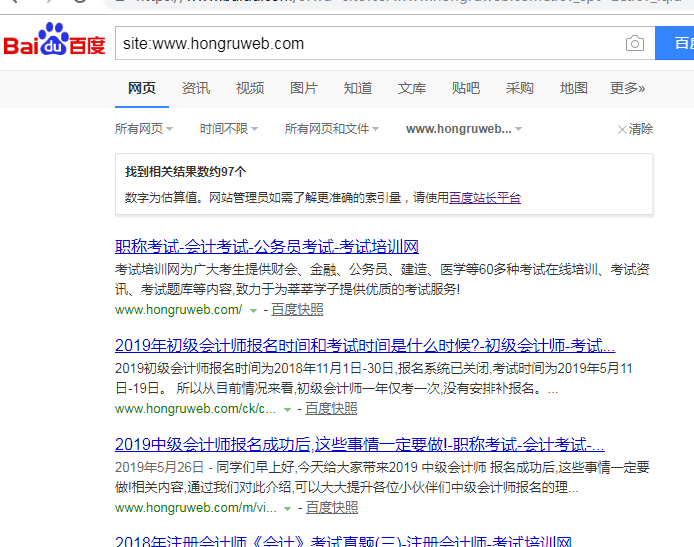Click the www.hongruweb.com/ck/c... URL
The width and height of the screenshot is (694, 547).
point(195,408)
